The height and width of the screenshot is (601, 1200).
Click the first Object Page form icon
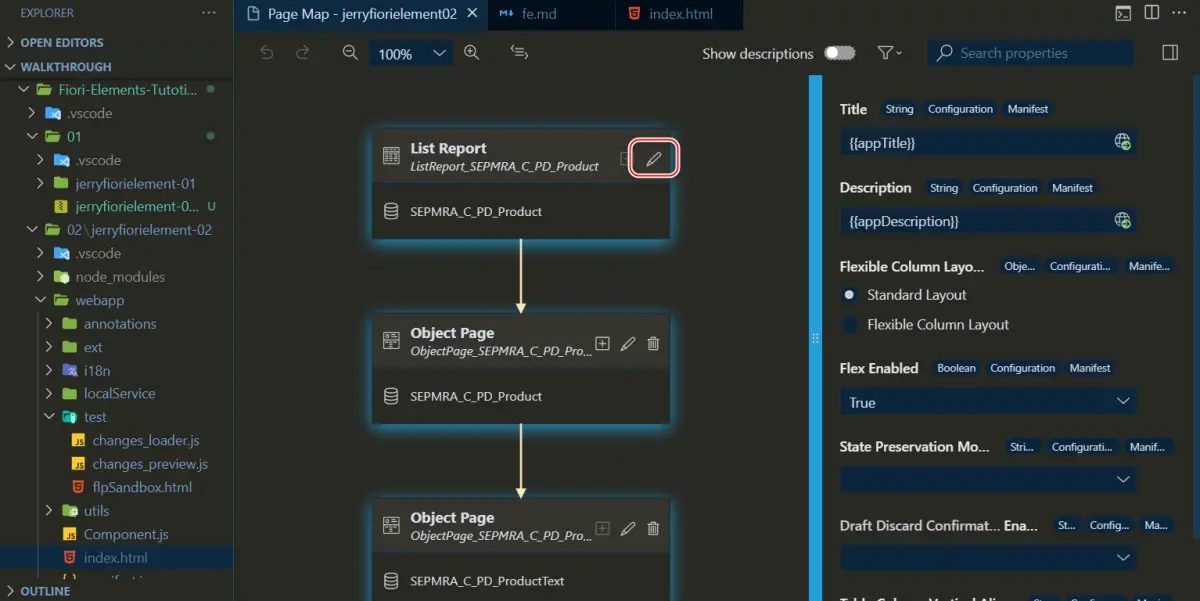[x=391, y=341]
